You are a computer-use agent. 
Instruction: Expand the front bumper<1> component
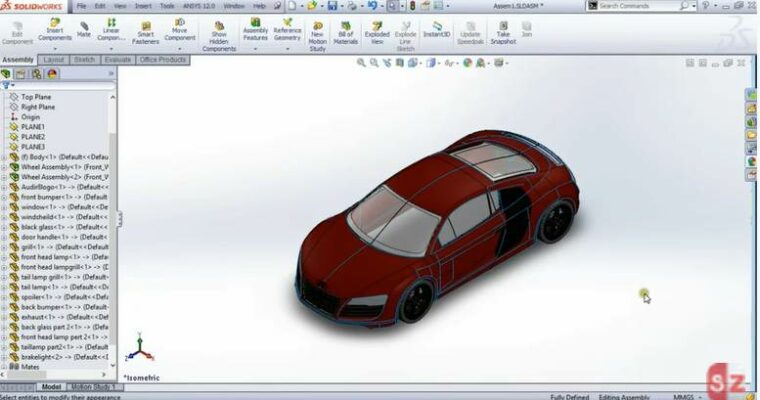4,197
